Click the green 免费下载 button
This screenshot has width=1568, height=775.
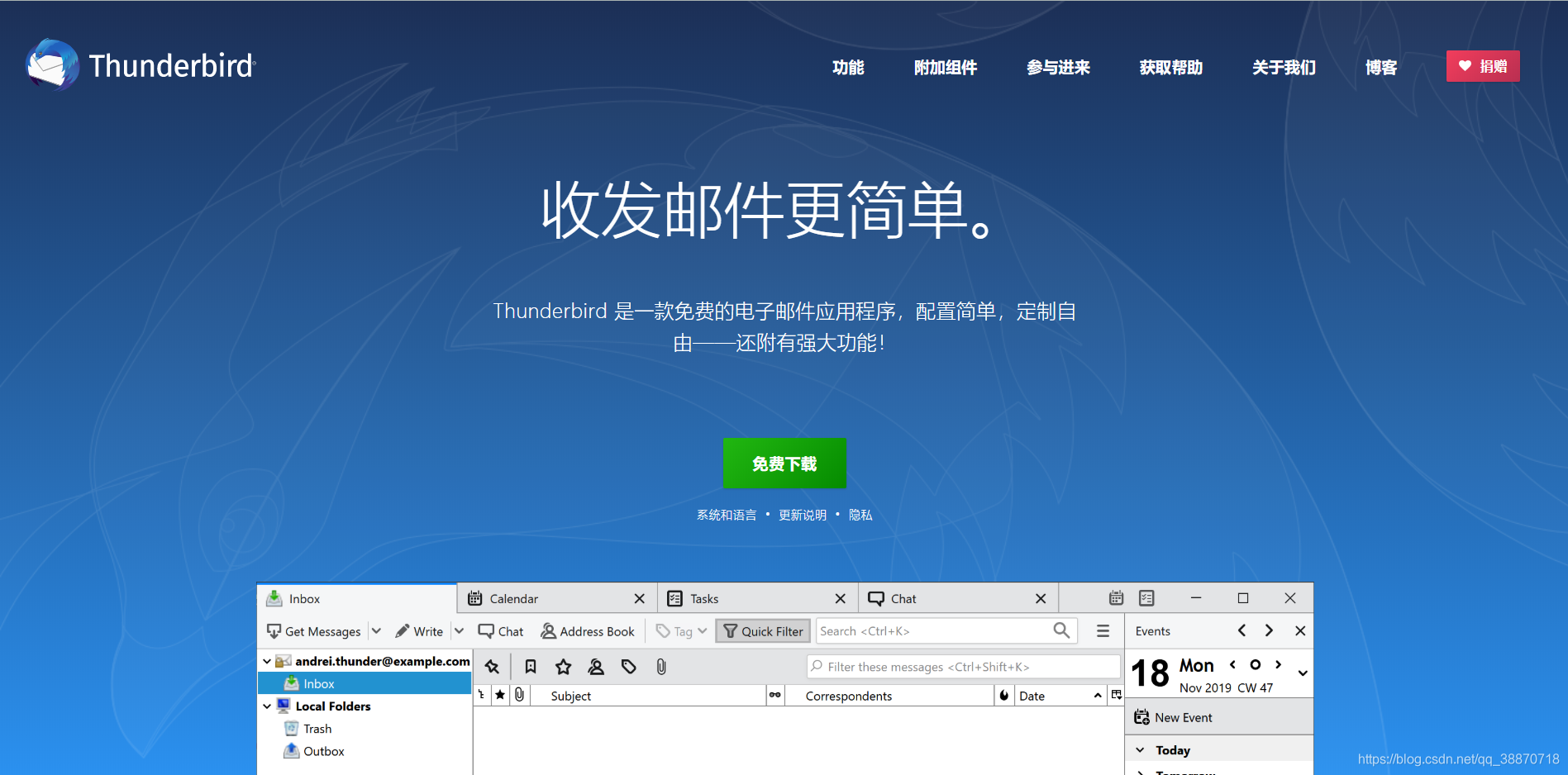pos(784,464)
